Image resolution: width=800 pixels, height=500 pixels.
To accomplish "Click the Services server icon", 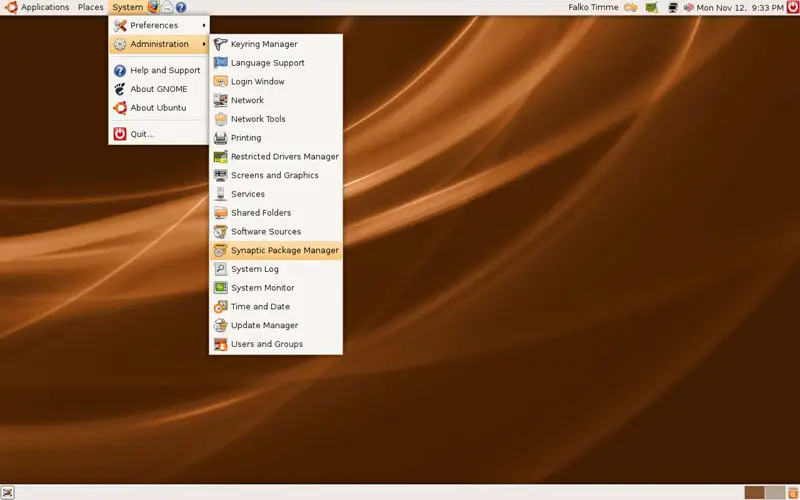I will (220, 194).
